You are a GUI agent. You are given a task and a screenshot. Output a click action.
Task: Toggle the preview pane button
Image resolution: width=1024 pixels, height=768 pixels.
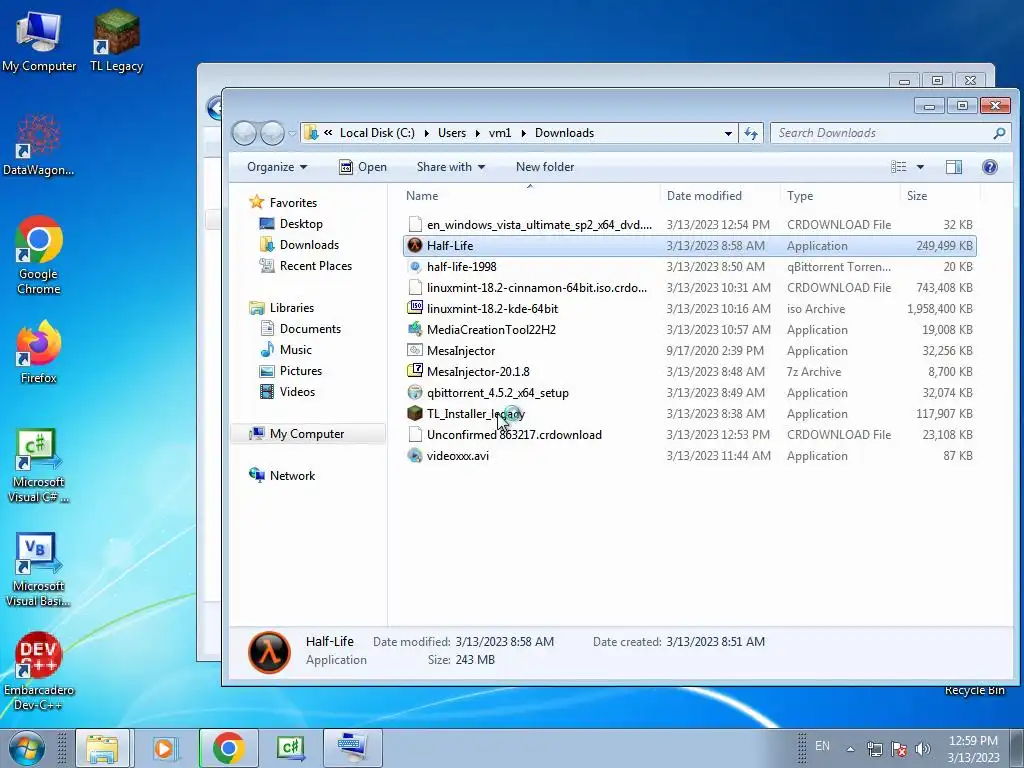point(953,167)
